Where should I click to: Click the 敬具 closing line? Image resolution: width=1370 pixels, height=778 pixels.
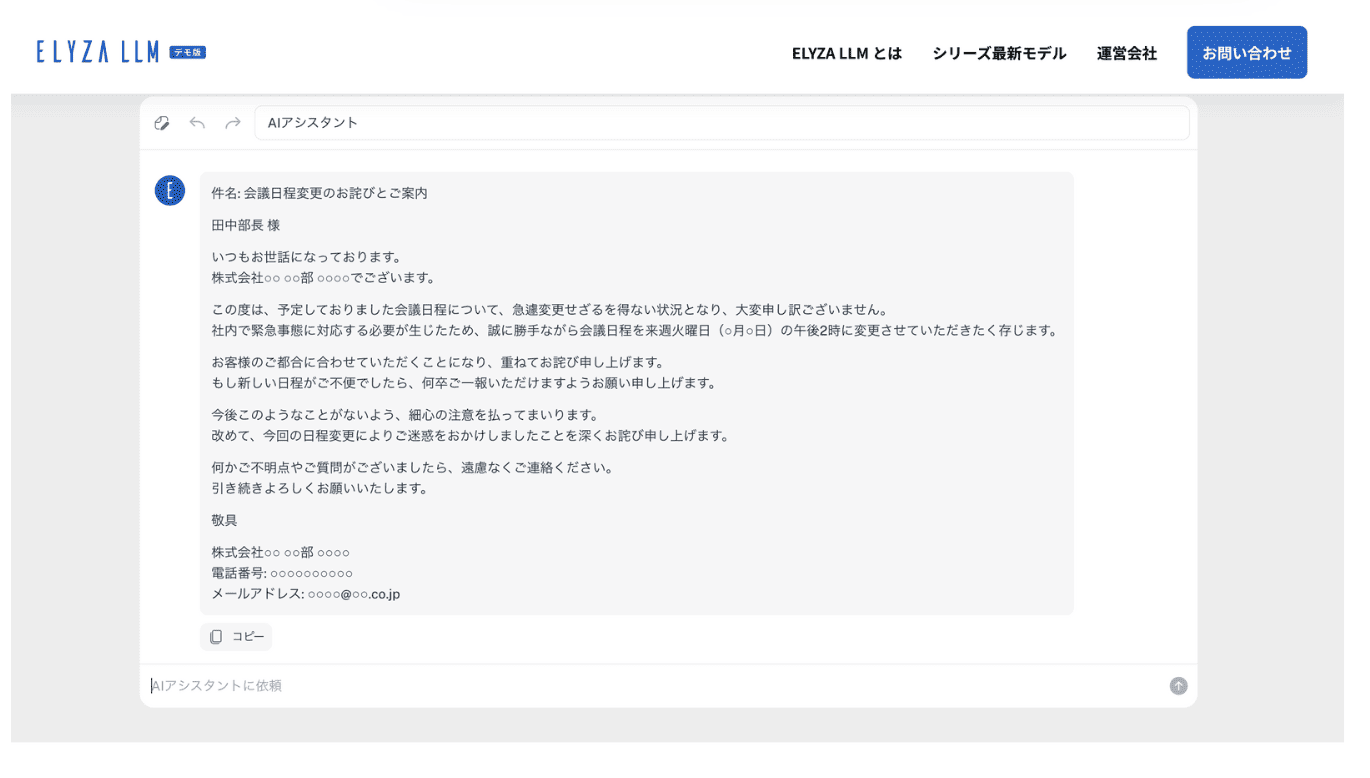pos(224,521)
